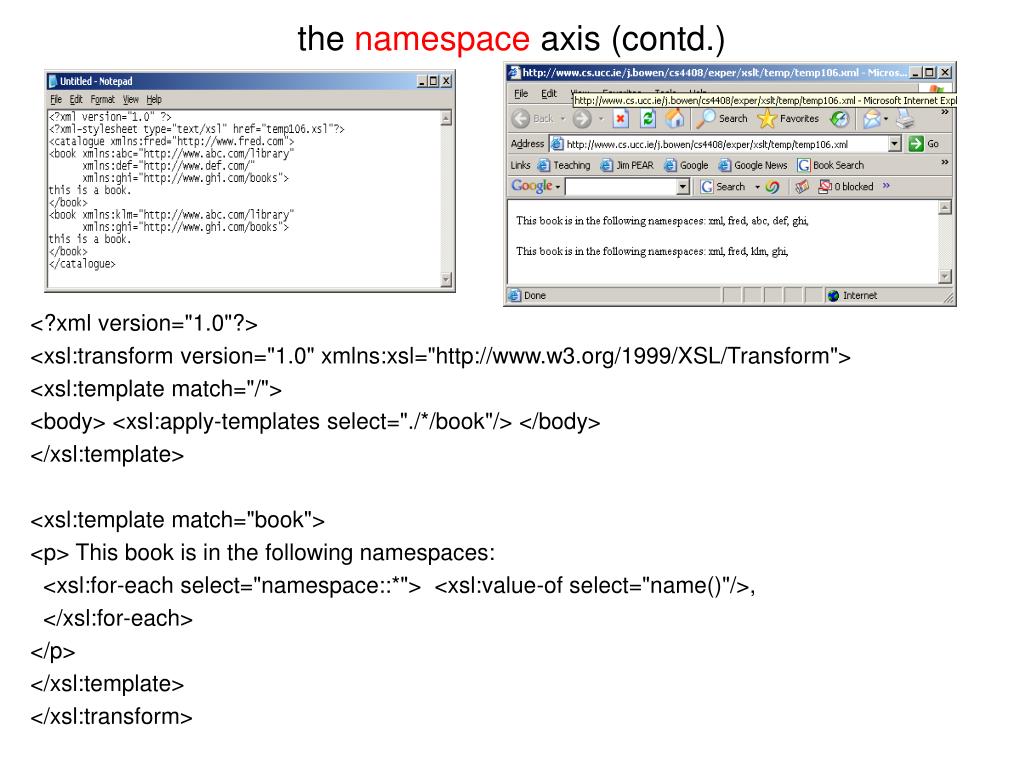Click the Mail envelope icon

pos(871,119)
